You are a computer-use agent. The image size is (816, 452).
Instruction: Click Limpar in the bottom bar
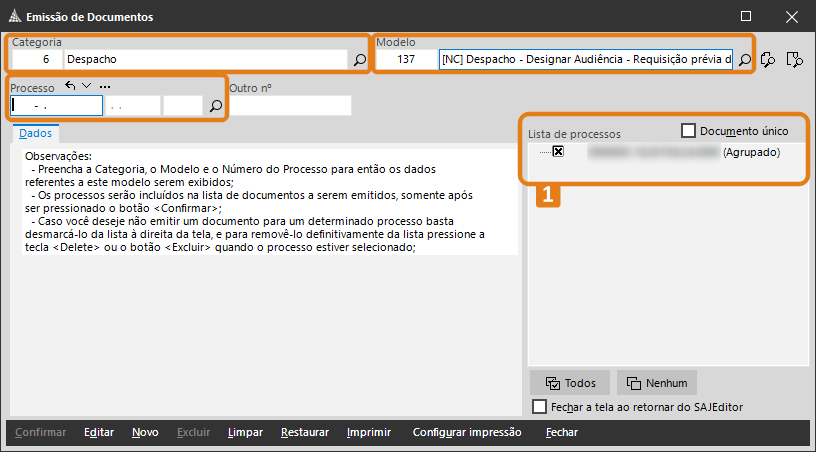click(245, 433)
